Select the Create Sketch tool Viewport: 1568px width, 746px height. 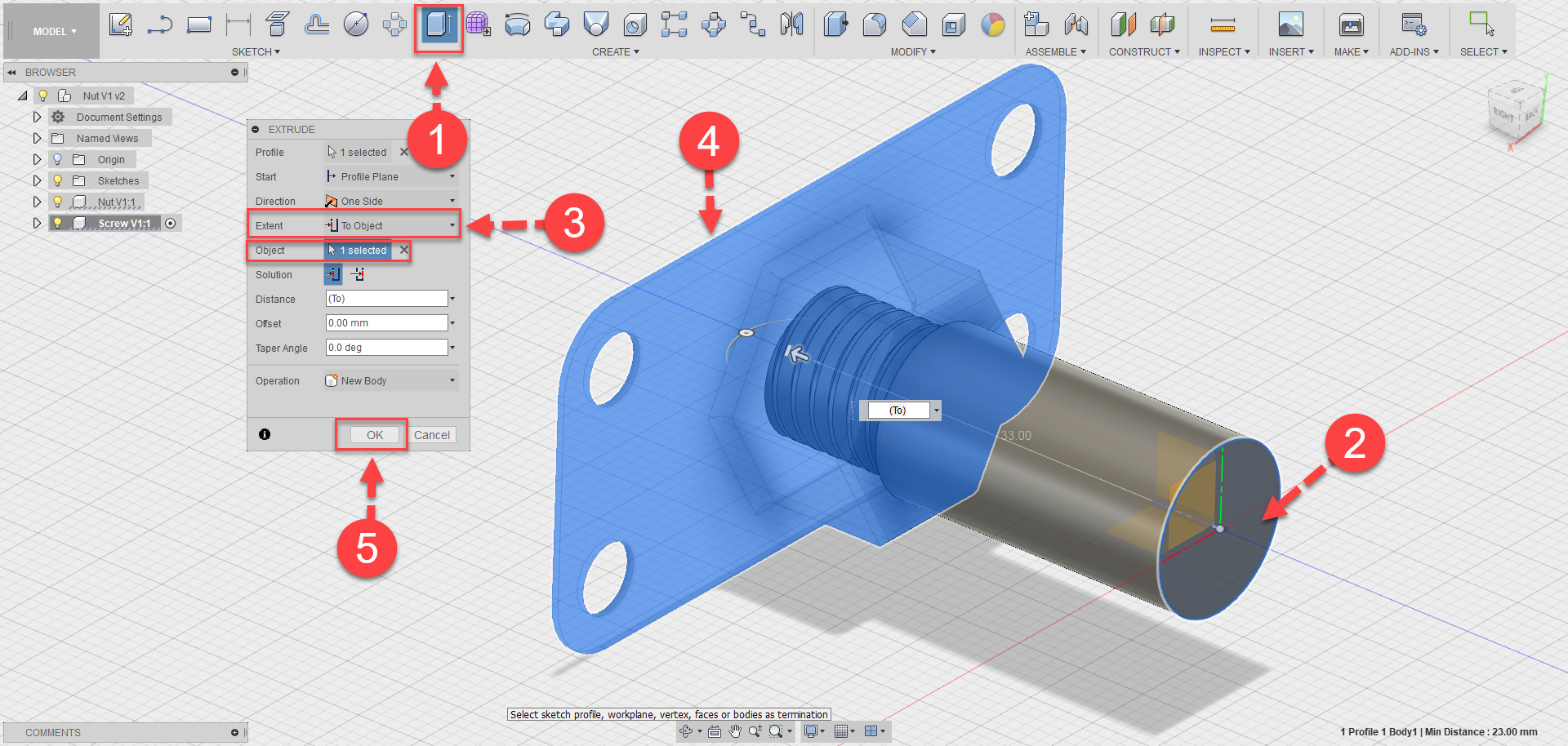point(121,24)
